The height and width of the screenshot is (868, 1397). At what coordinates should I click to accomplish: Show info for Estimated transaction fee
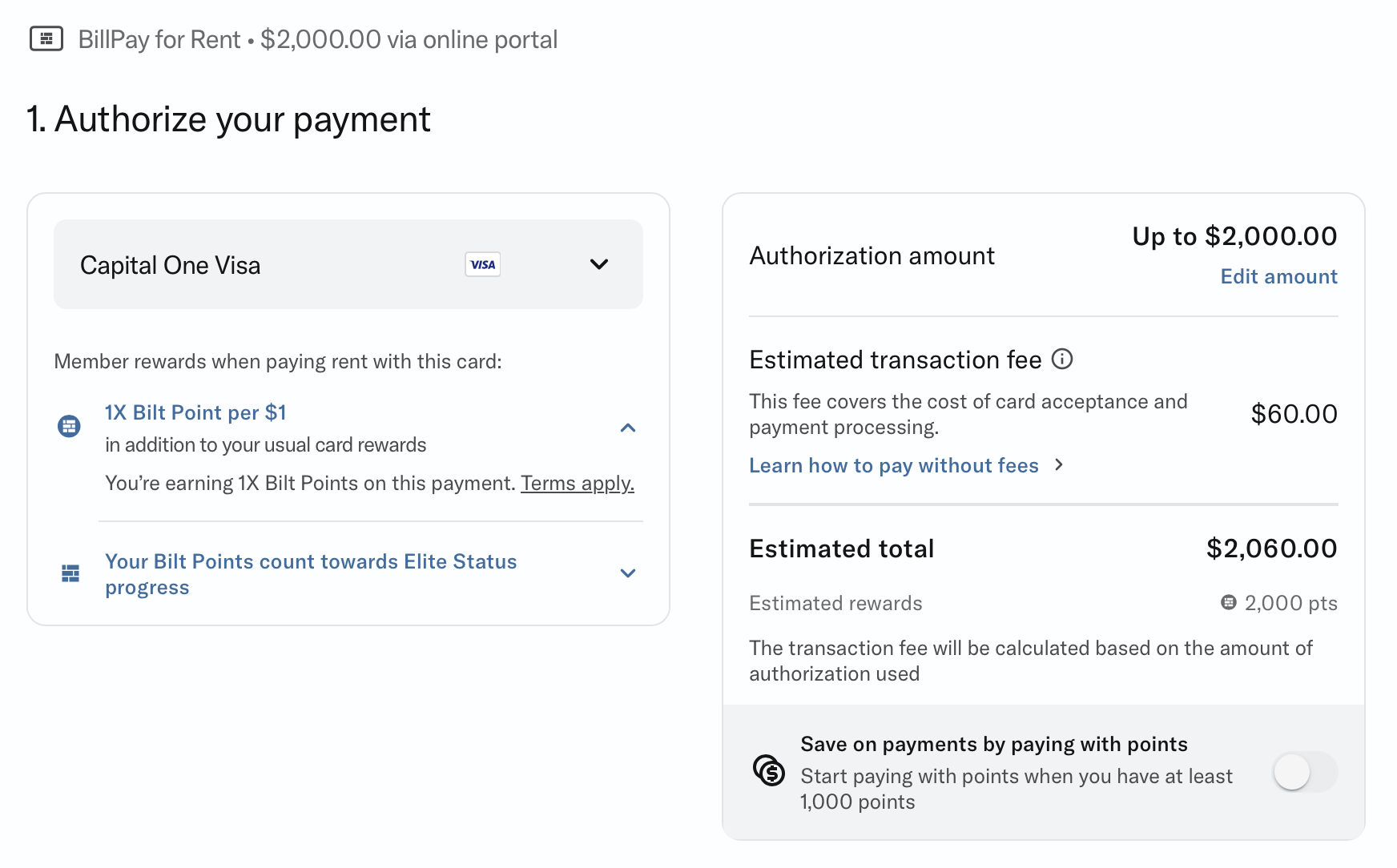pos(1062,359)
